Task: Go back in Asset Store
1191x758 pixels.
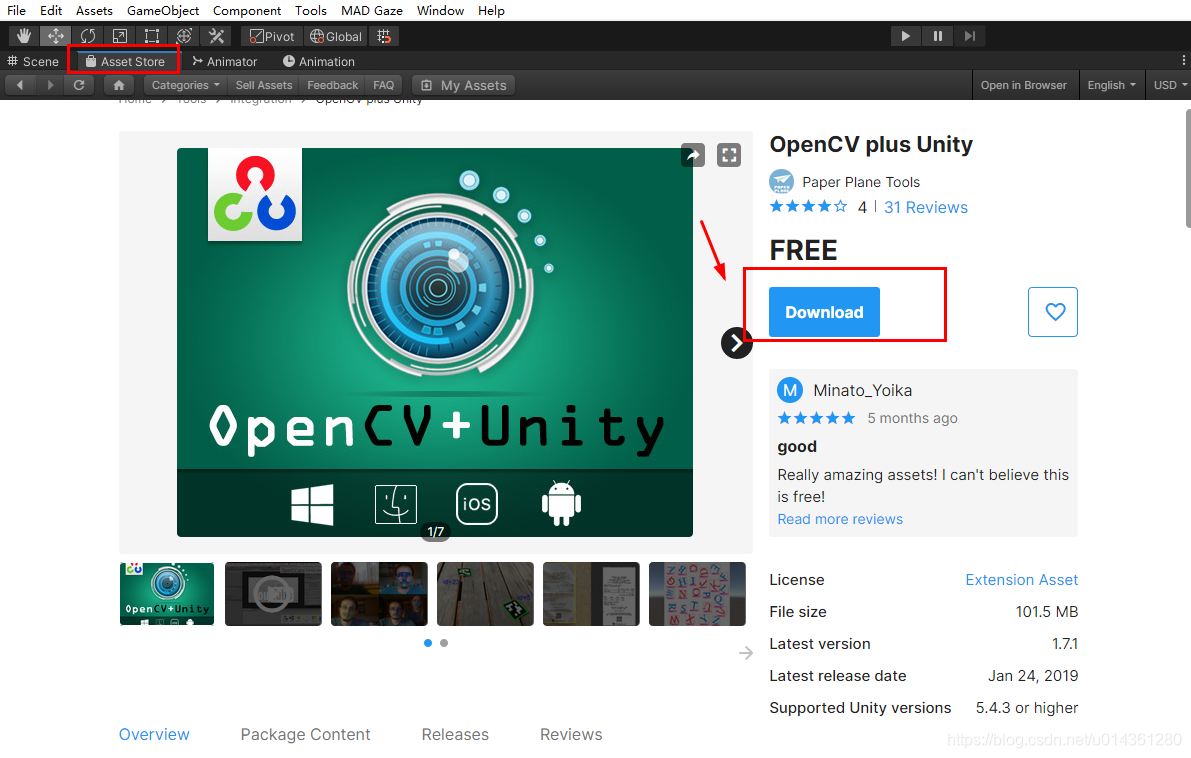Action: click(x=20, y=85)
